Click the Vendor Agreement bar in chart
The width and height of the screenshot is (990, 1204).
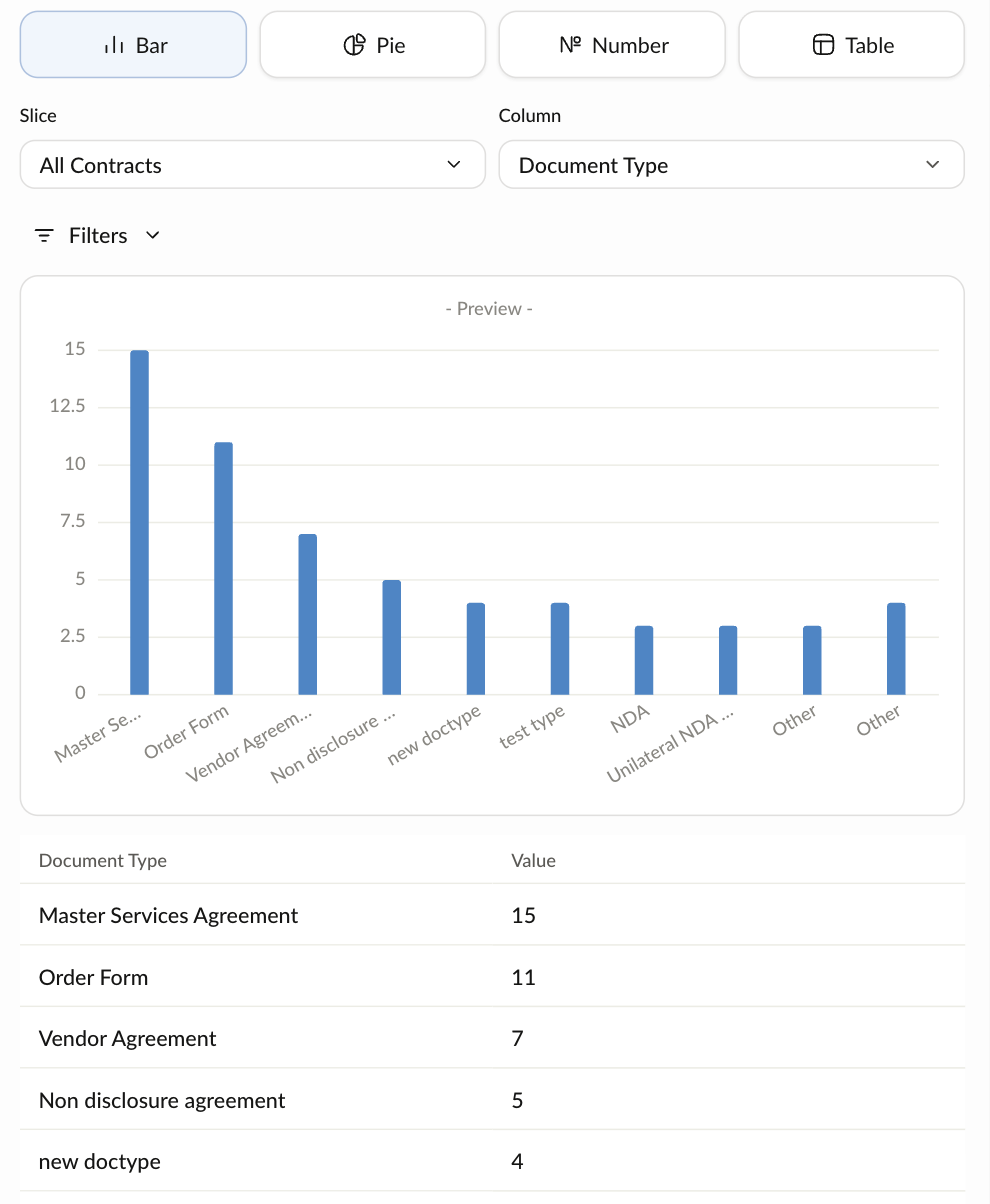tap(307, 614)
